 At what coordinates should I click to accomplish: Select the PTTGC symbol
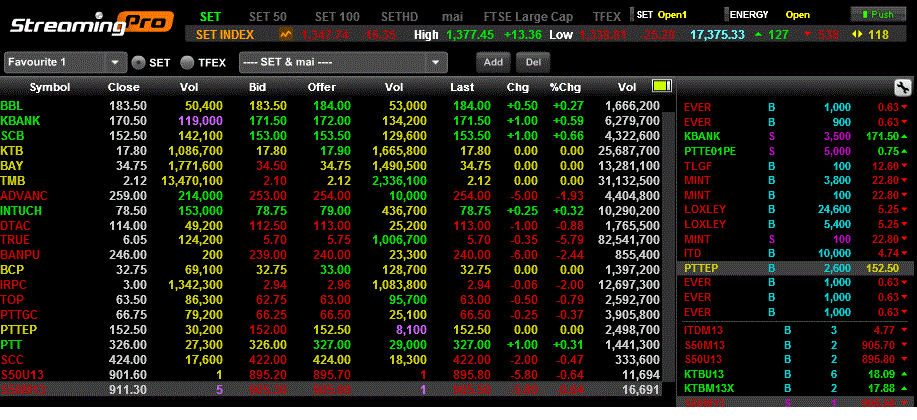[19, 315]
